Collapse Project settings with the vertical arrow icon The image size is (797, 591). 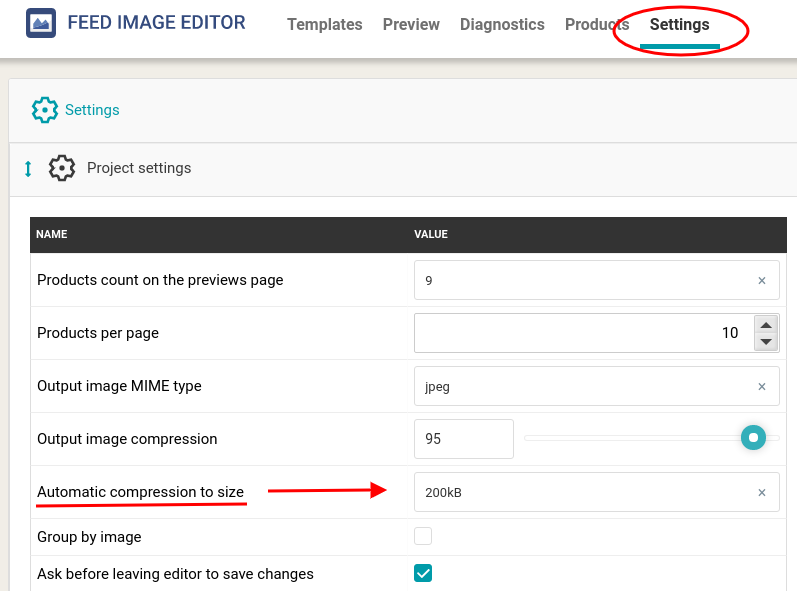28,168
